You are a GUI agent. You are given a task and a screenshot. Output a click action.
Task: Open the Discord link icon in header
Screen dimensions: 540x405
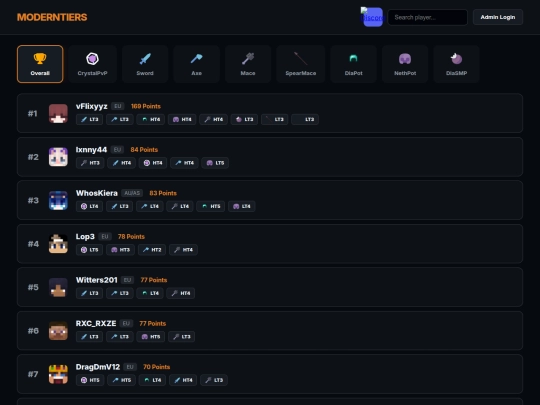[x=372, y=17]
